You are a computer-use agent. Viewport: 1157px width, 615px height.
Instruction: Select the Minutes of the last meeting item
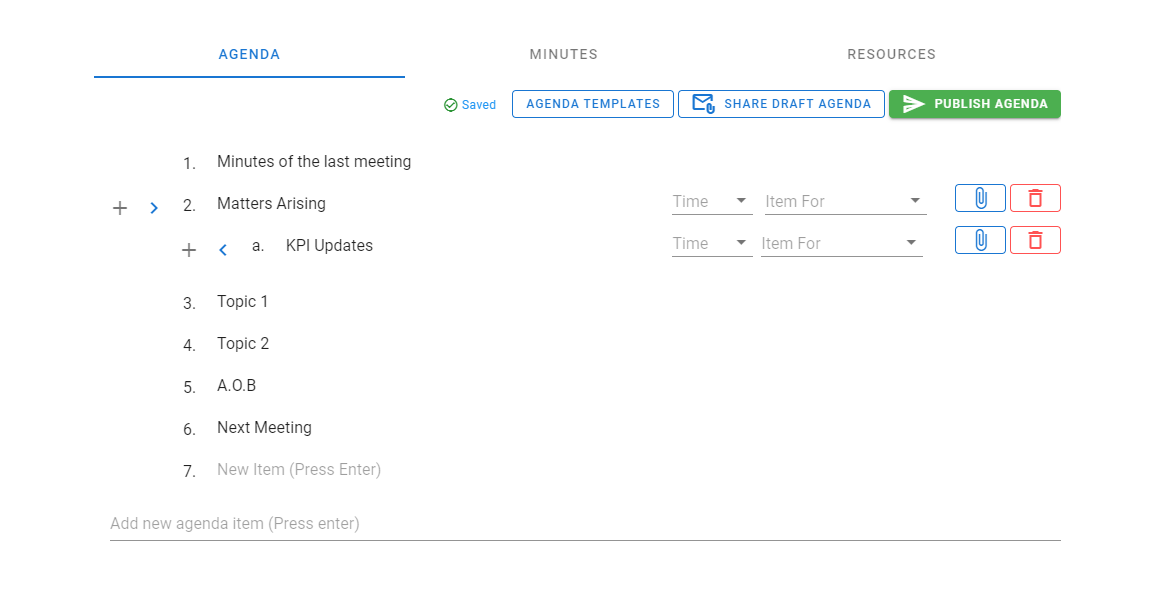314,162
